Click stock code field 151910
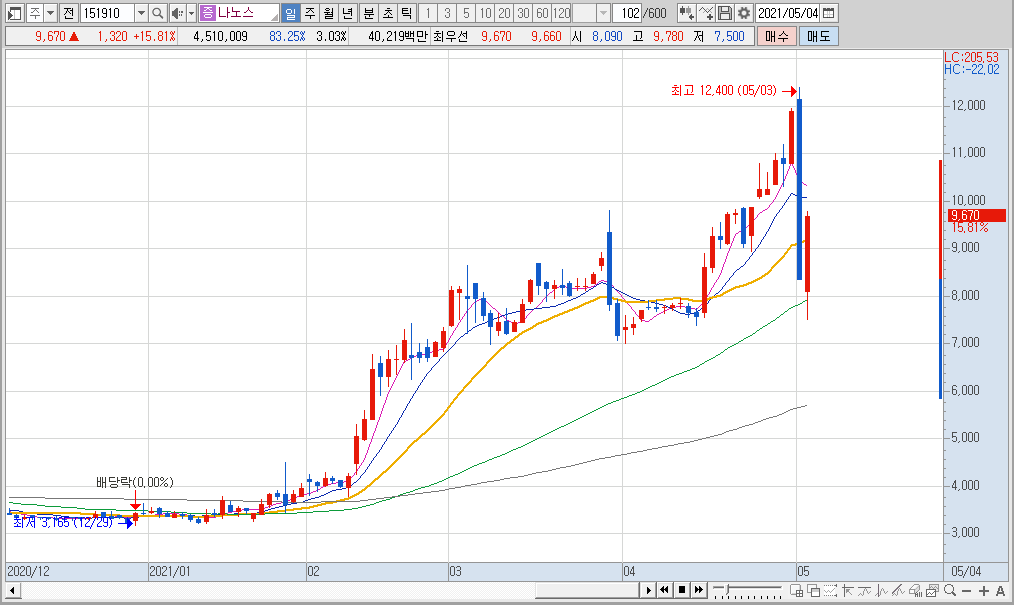 [107, 13]
